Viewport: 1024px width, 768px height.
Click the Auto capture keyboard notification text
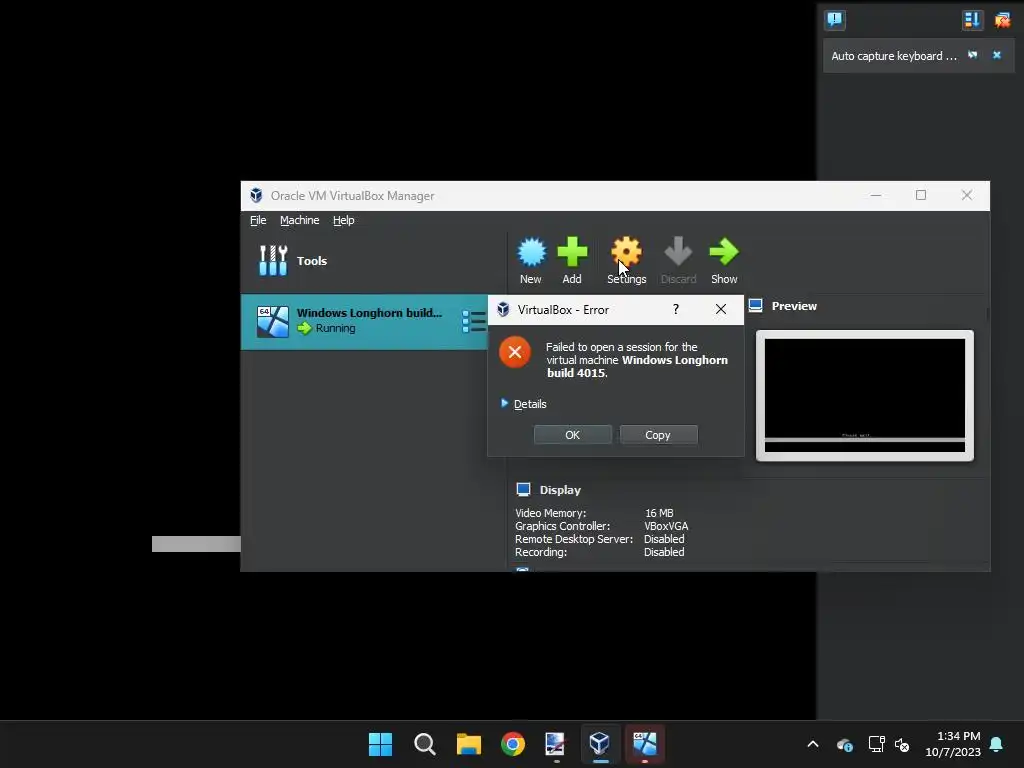point(893,56)
